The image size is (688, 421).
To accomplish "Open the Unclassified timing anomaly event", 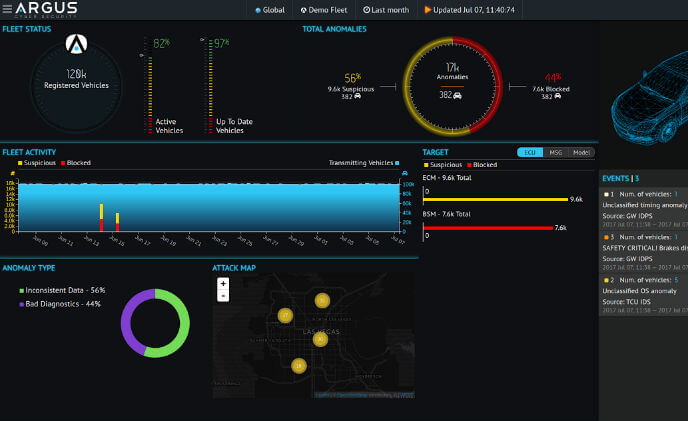I will (x=644, y=210).
